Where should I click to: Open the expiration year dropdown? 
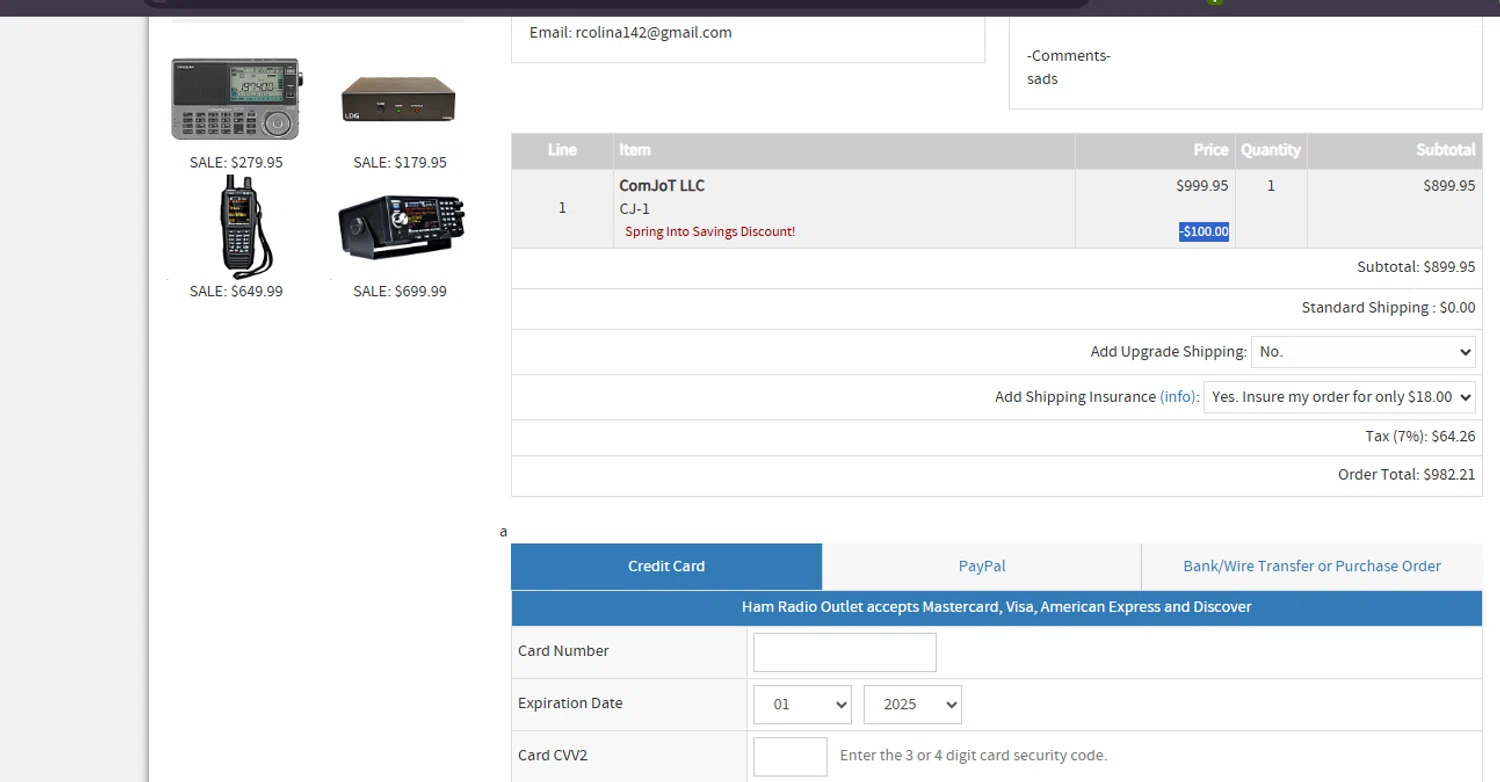[913, 704]
